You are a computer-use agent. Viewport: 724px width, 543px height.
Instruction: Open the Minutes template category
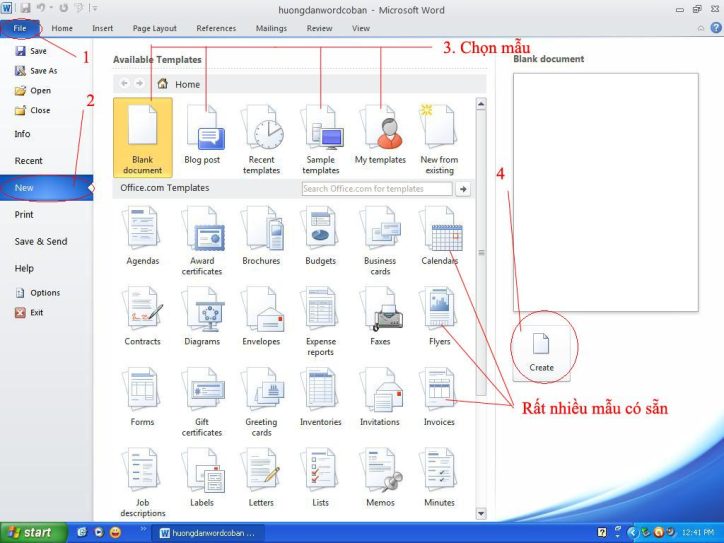click(x=439, y=477)
